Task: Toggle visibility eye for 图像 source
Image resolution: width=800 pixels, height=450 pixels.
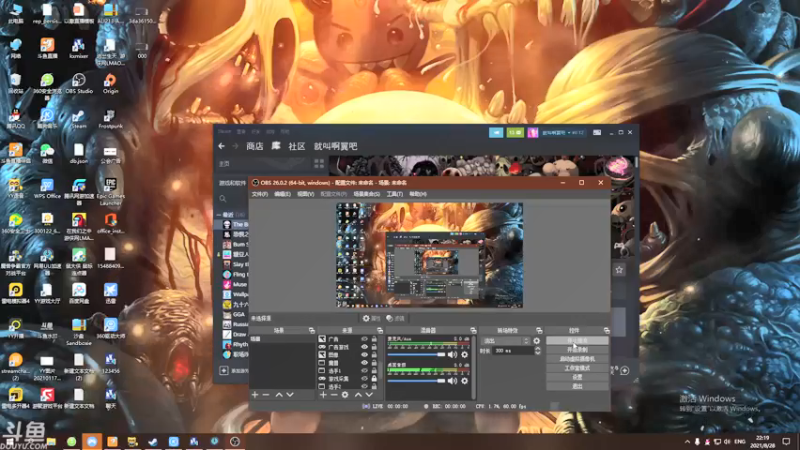Action: 364,355
